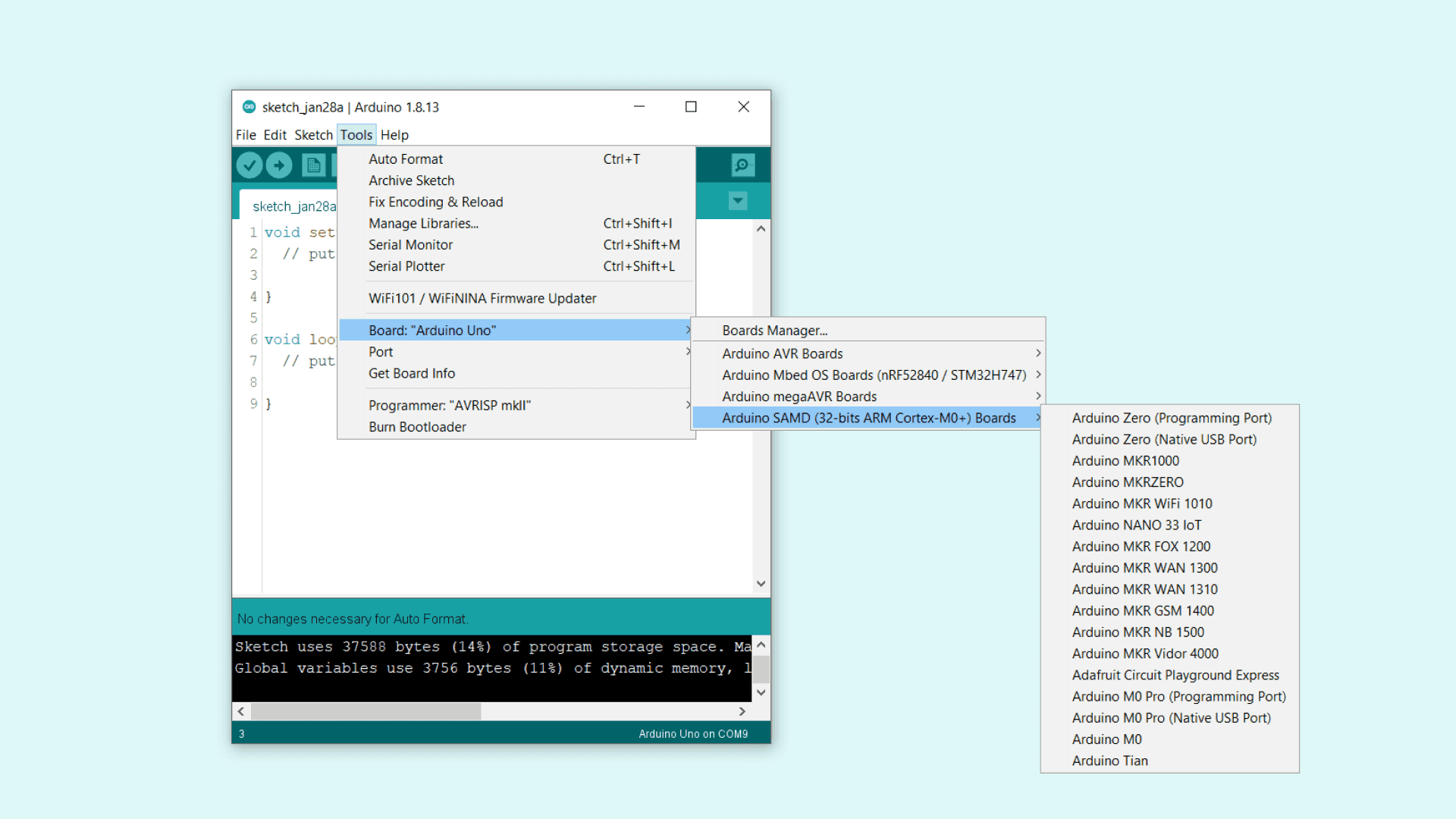The height and width of the screenshot is (819, 1456).
Task: Open the Sketch menu
Action: 313,135
